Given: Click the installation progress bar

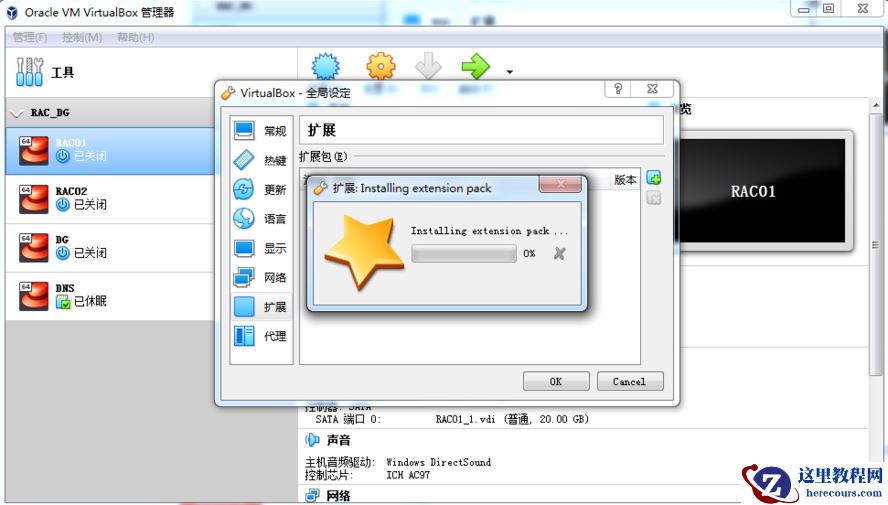Looking at the screenshot, I should coord(464,253).
